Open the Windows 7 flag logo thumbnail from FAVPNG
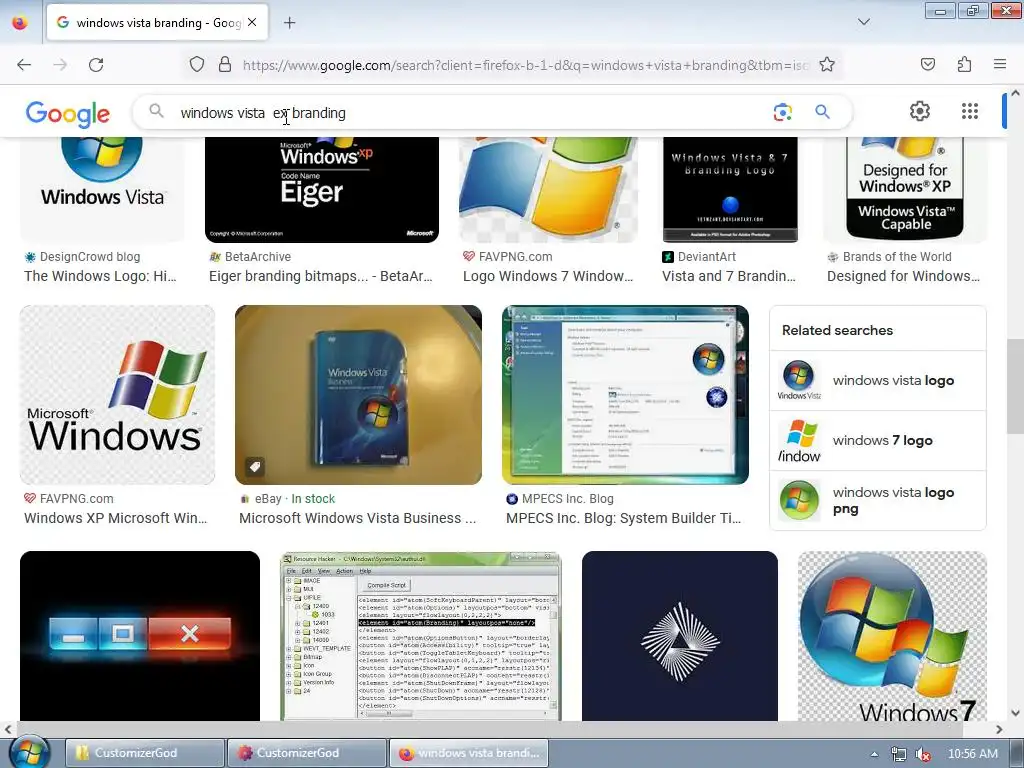Viewport: 1024px width, 768px height. point(549,189)
